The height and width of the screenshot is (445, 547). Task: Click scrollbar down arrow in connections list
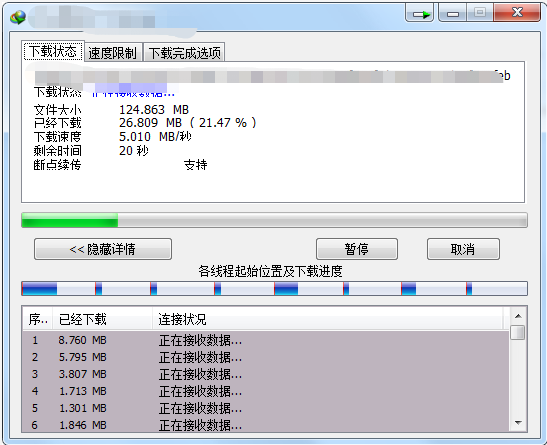point(518,423)
